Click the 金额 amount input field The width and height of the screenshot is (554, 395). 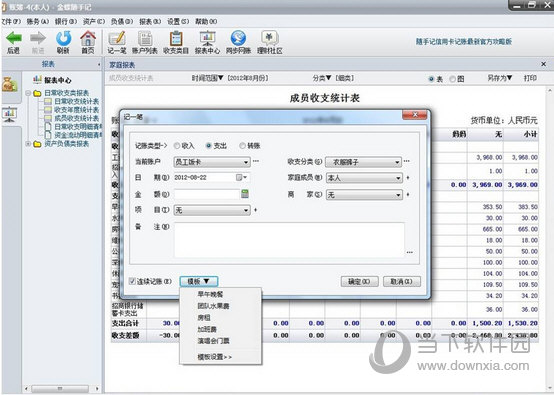[207, 194]
